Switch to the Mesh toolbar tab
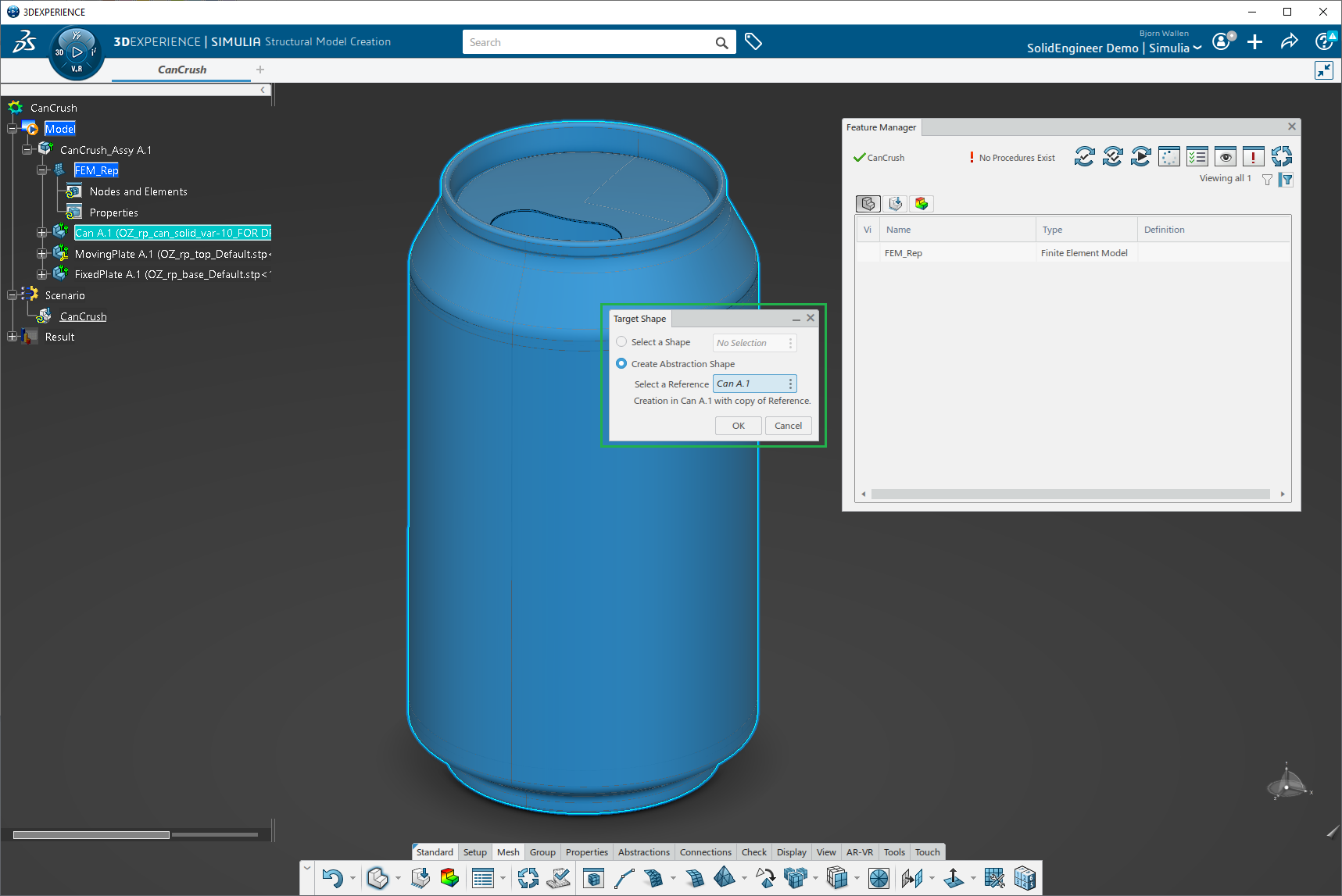The width and height of the screenshot is (1342, 896). [508, 852]
